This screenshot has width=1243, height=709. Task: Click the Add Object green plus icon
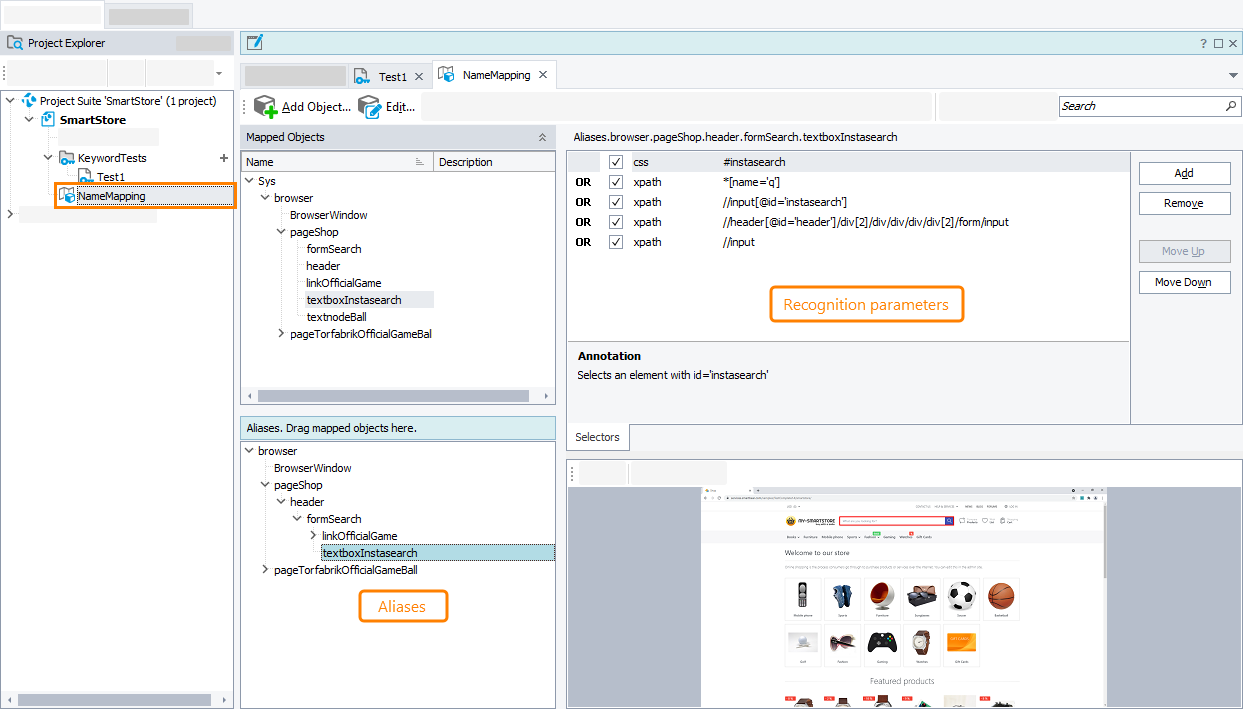265,106
